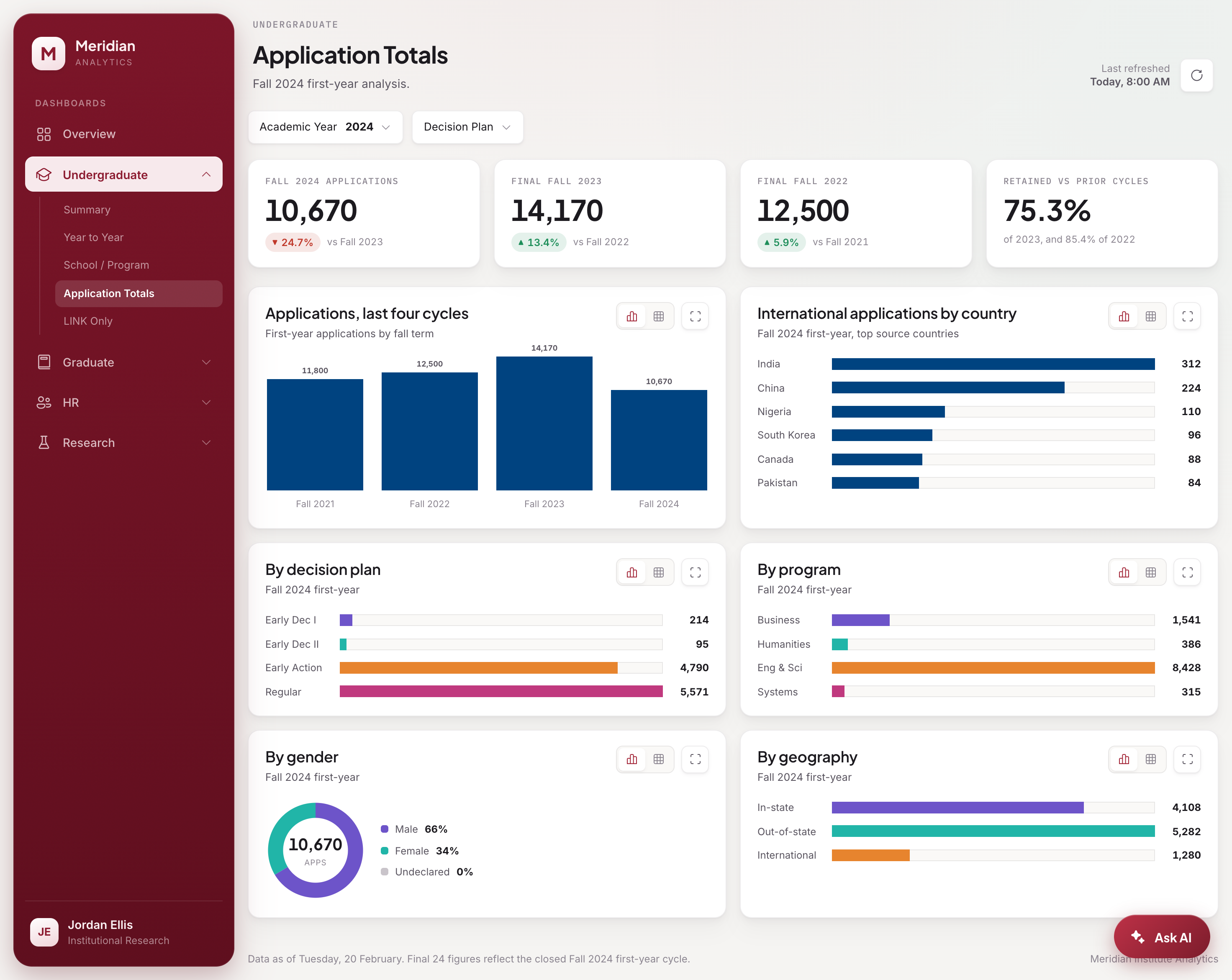The height and width of the screenshot is (980, 1232).
Task: Switch International applications by country to chart view
Action: click(1124, 317)
